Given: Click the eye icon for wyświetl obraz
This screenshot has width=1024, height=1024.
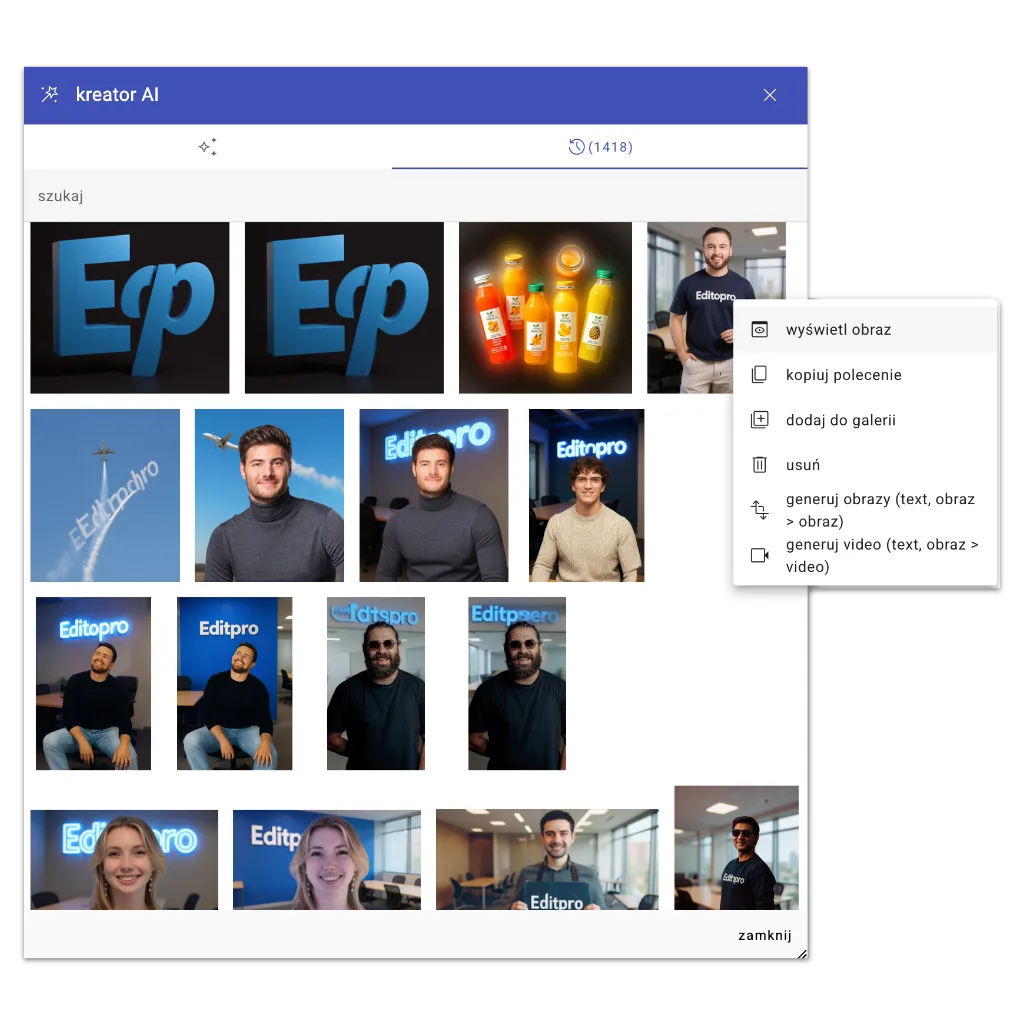Looking at the screenshot, I should pyautogui.click(x=760, y=330).
